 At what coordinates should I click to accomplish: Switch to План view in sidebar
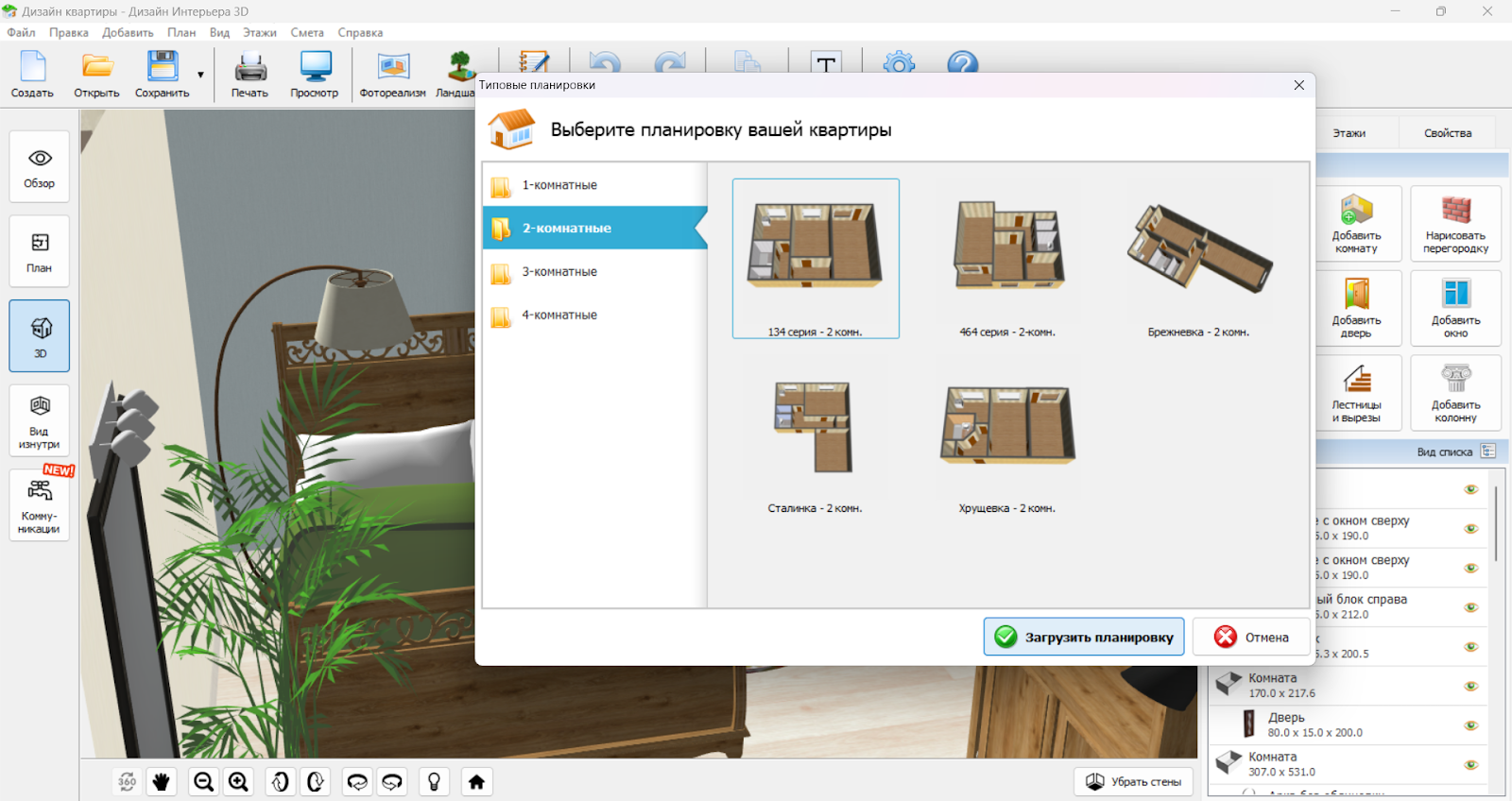pyautogui.click(x=40, y=251)
